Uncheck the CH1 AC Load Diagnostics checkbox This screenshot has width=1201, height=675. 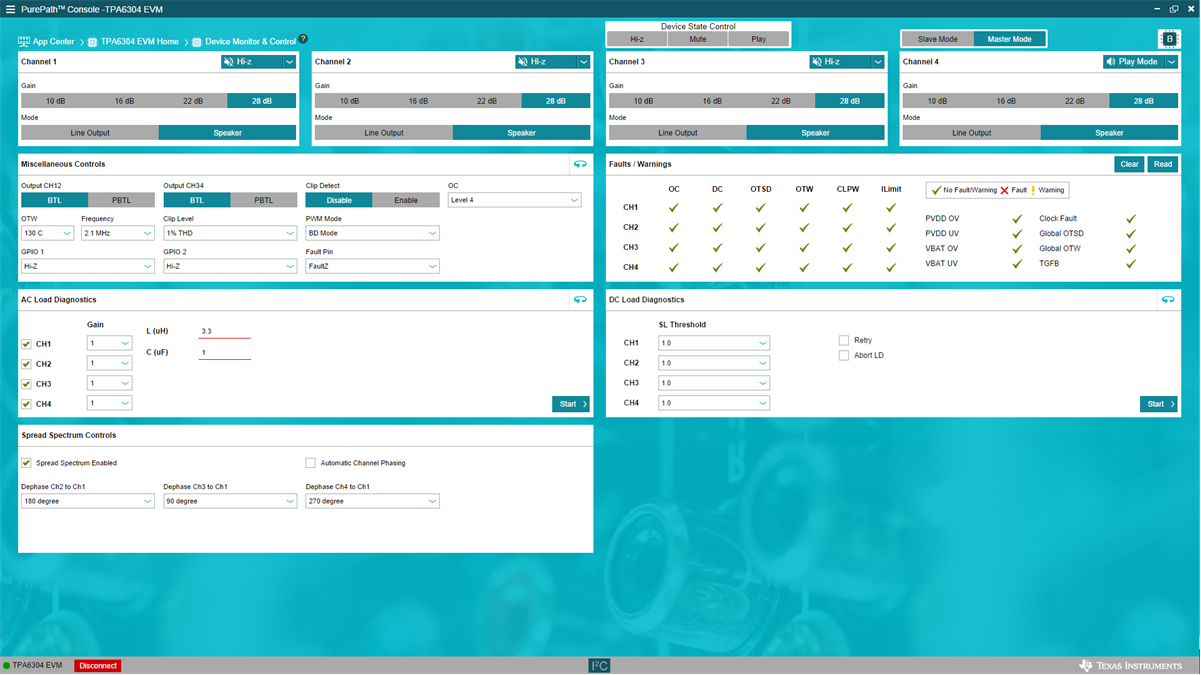pyautogui.click(x=26, y=344)
